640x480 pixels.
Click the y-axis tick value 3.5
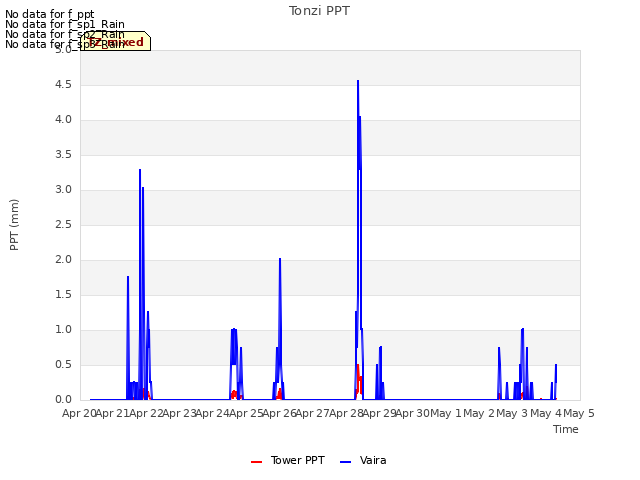[63, 155]
